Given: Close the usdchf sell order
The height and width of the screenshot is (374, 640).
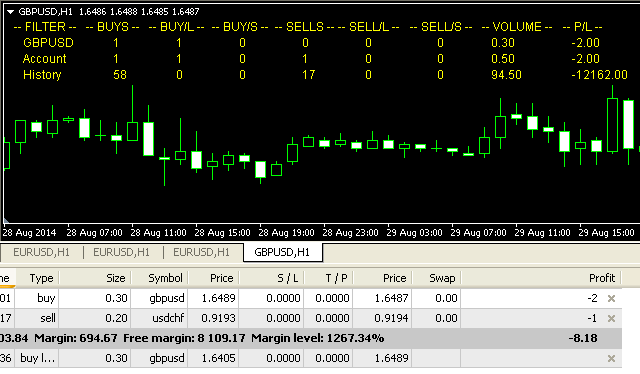Looking at the screenshot, I should coord(611,318).
